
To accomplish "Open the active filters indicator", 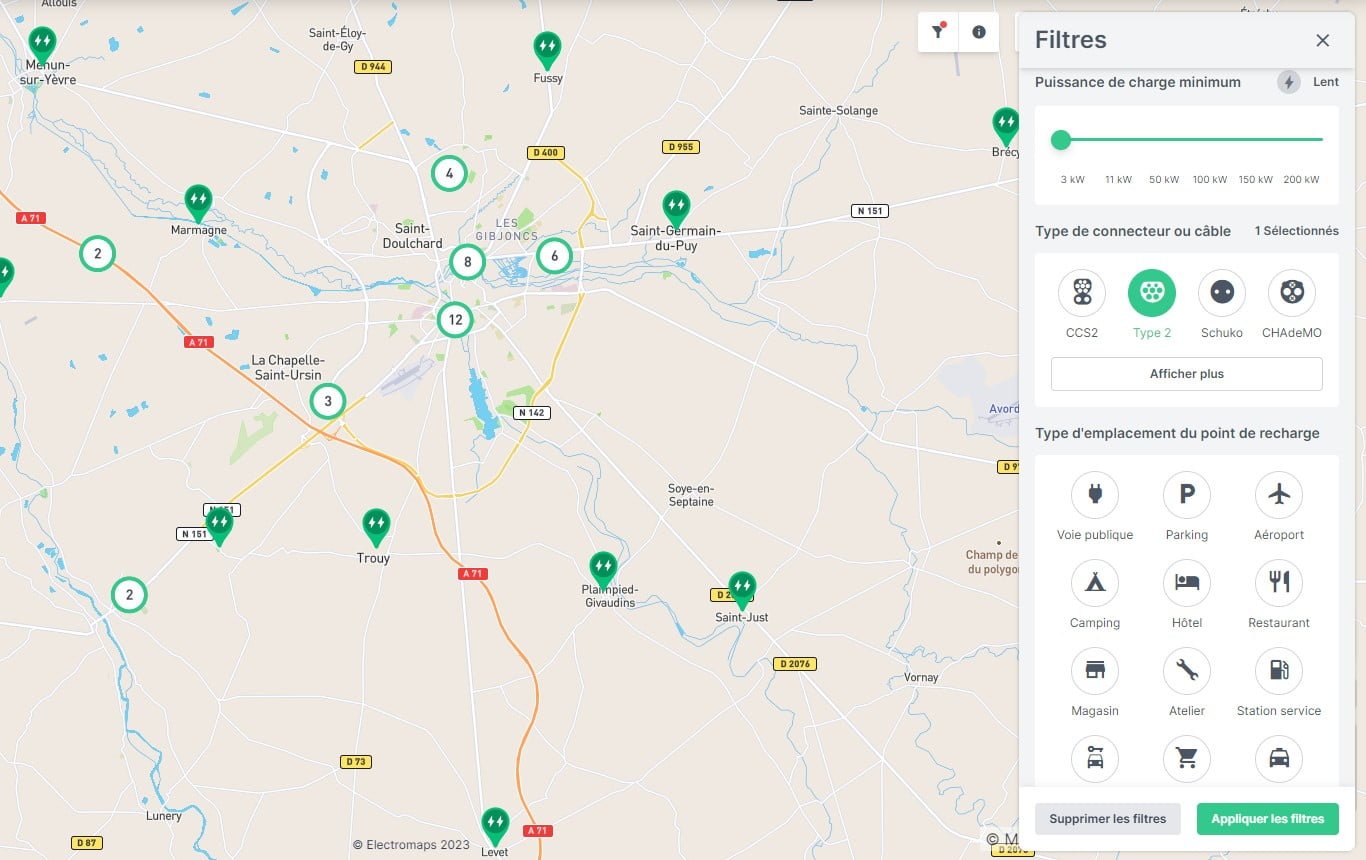I will click(937, 31).
